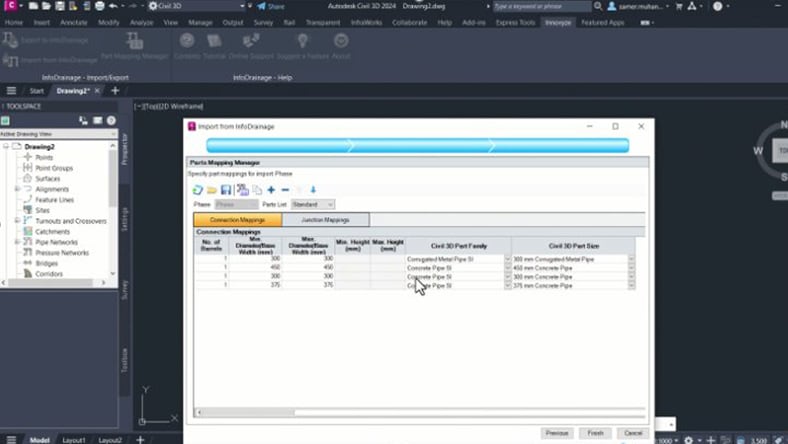Click the help question mark icon in title bar

tap(717, 6)
